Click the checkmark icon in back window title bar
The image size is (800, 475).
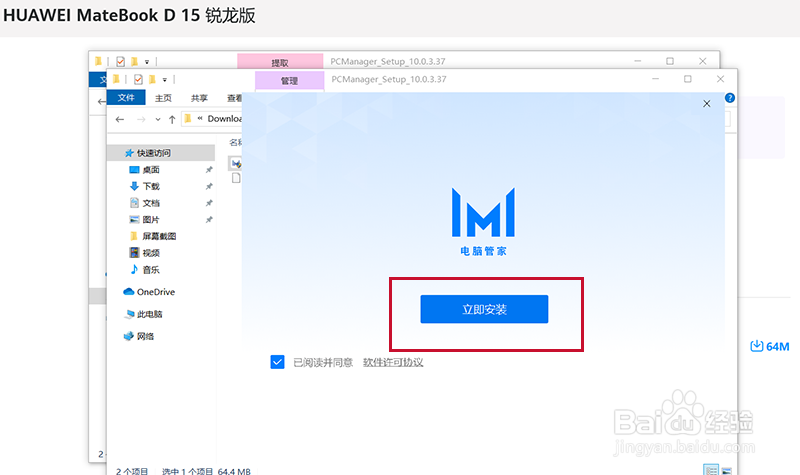pyautogui.click(x=120, y=62)
